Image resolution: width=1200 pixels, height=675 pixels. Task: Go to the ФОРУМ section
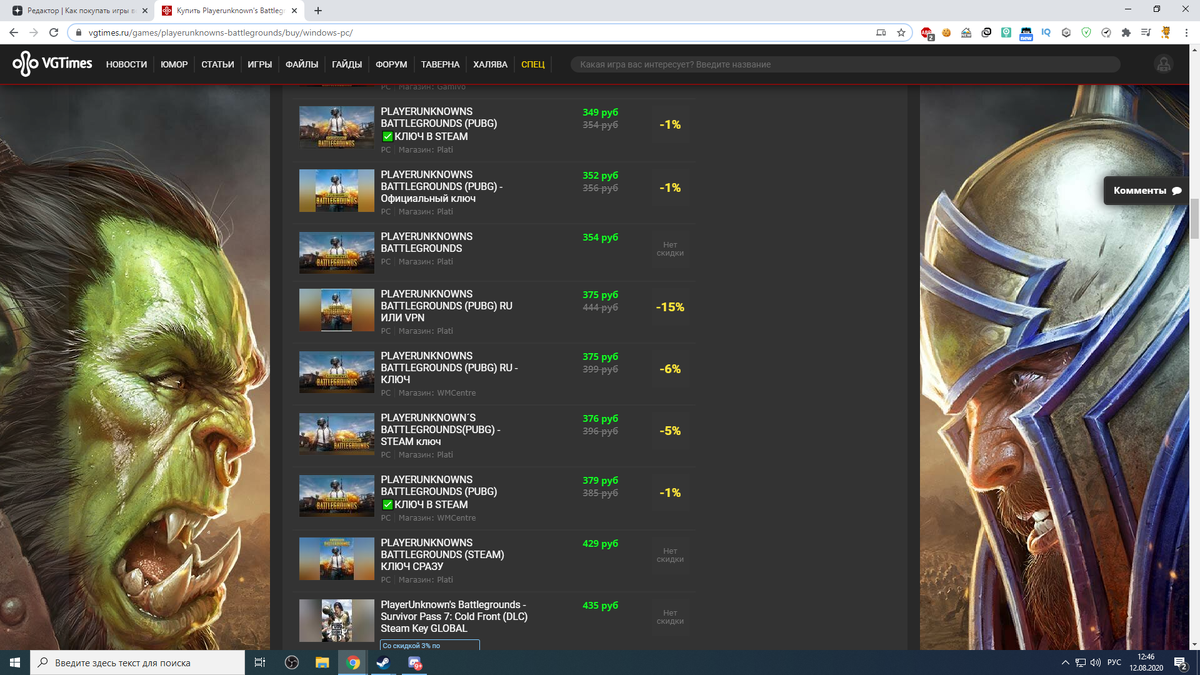pyautogui.click(x=391, y=64)
